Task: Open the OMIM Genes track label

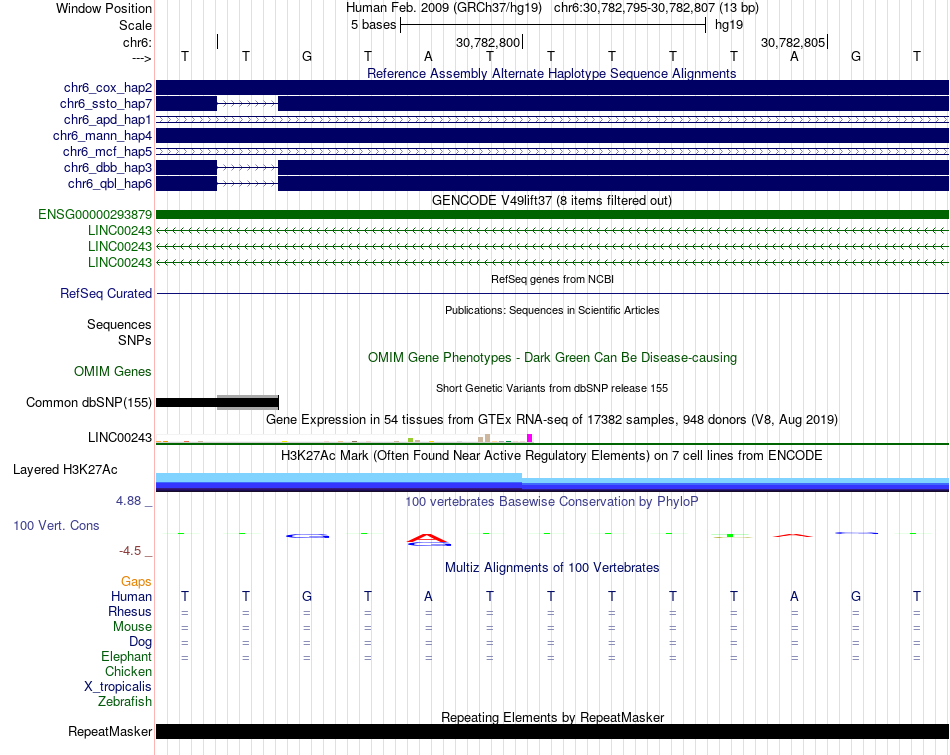Action: (113, 371)
